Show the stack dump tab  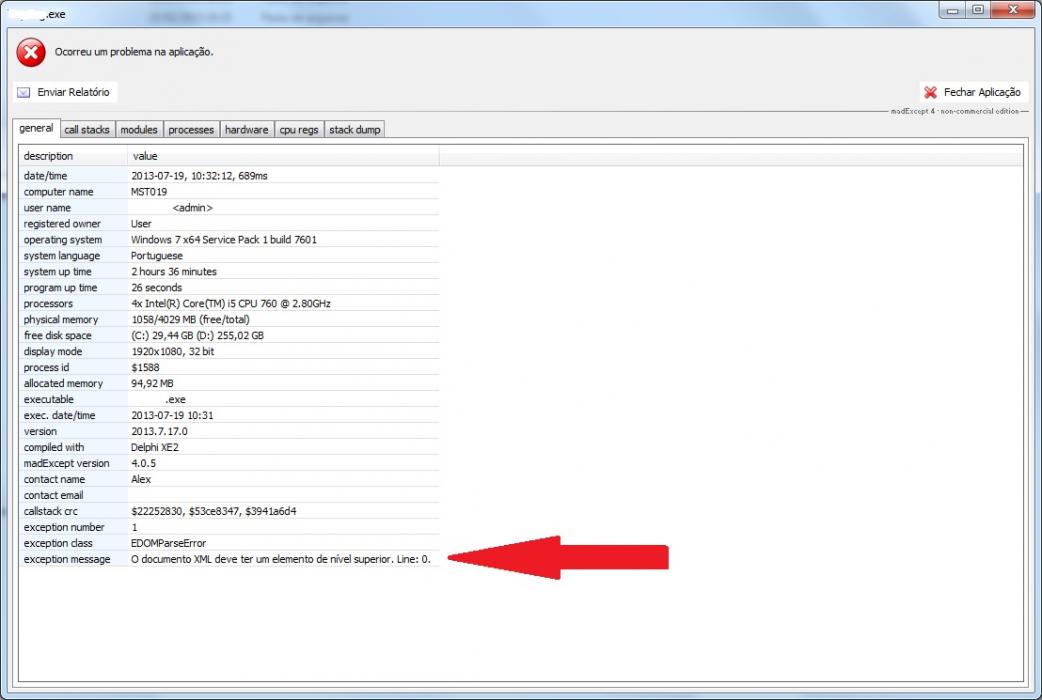[x=355, y=130]
